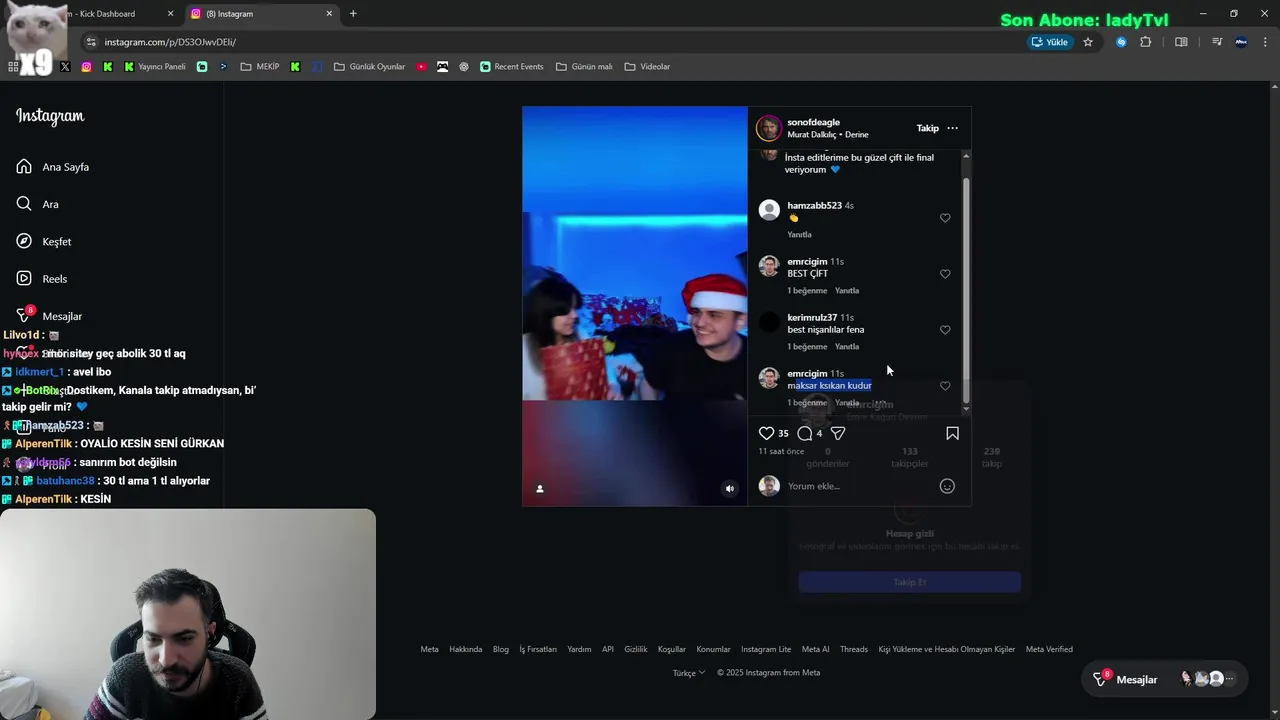Open the ChatGPT bookmark icon
This screenshot has width=1280, height=720.
point(464,67)
